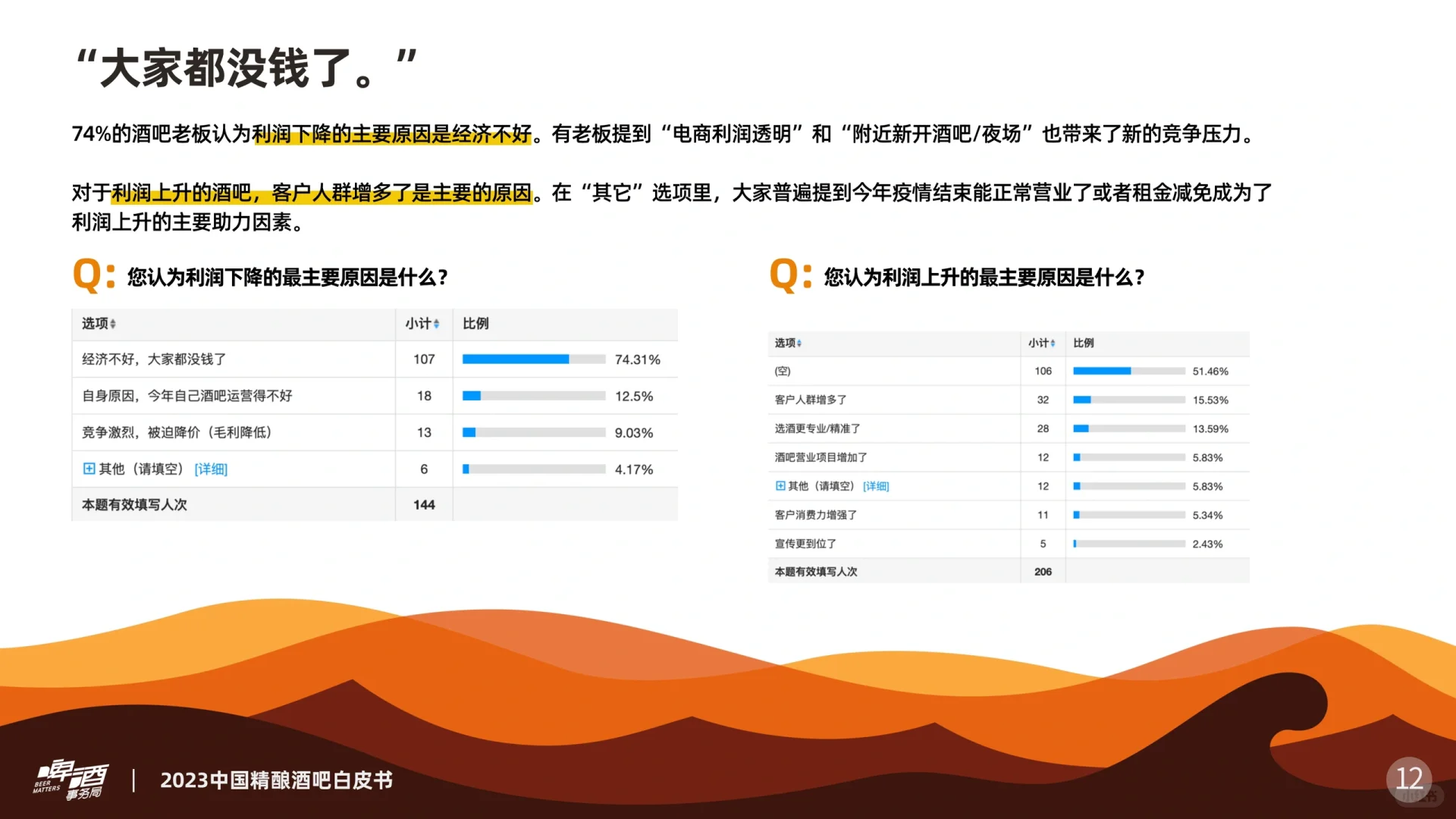Click the 74.31% blue progress bar
The width and height of the screenshot is (1456, 819).
(x=516, y=359)
